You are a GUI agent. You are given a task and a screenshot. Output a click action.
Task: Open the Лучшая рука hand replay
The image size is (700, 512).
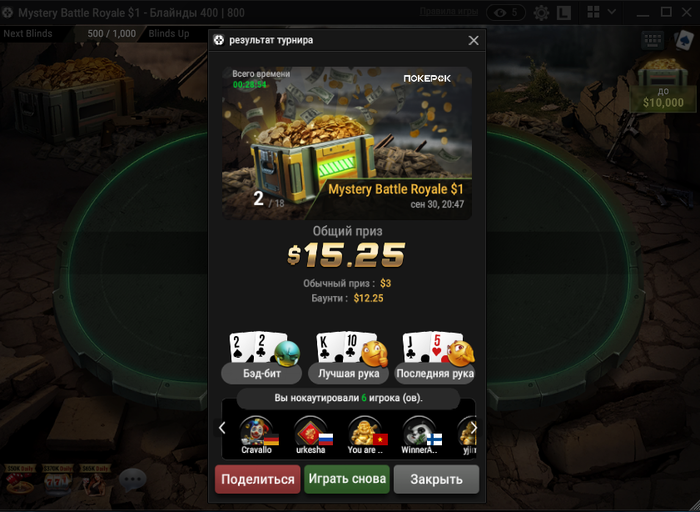(x=349, y=357)
